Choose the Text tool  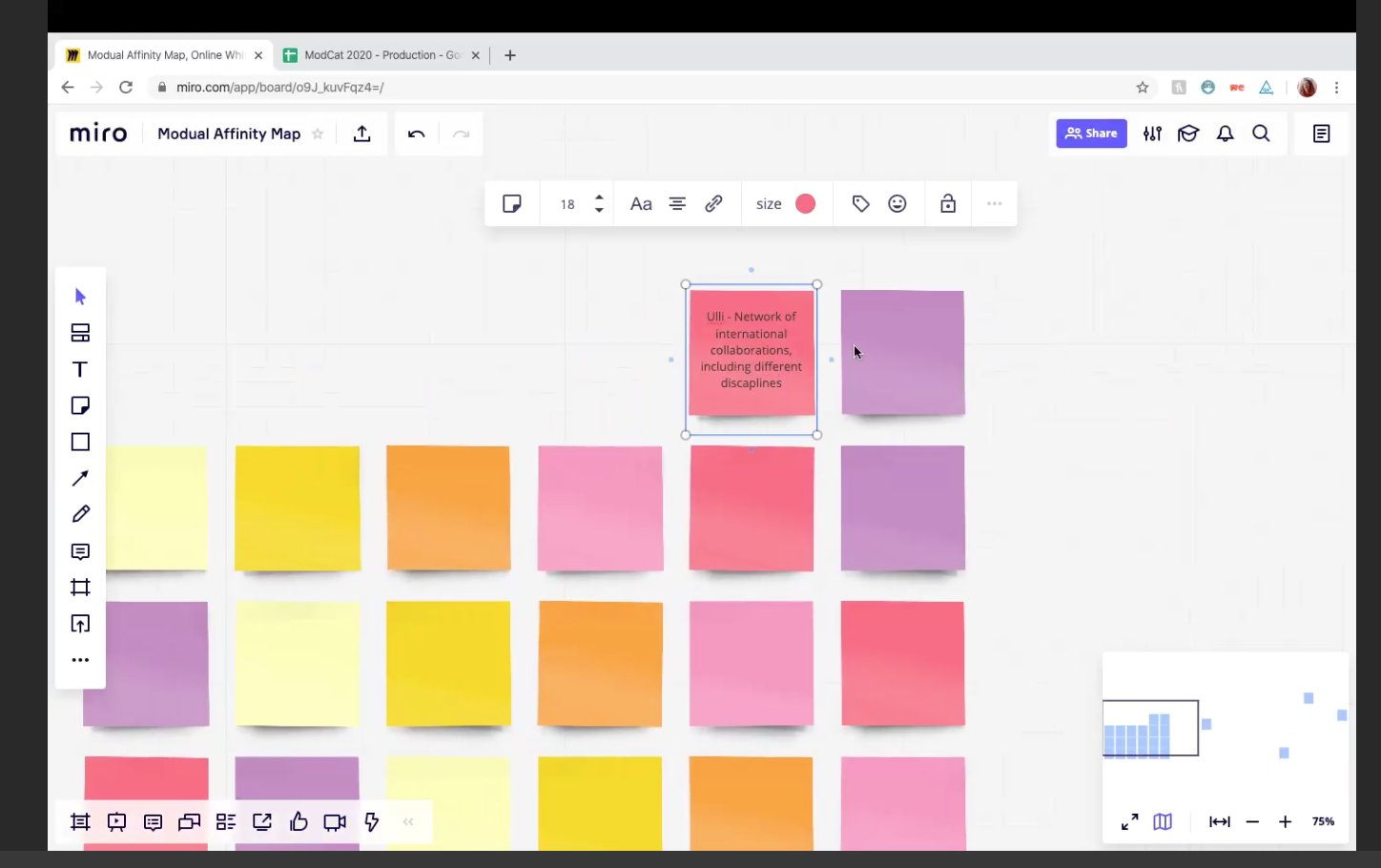click(80, 369)
